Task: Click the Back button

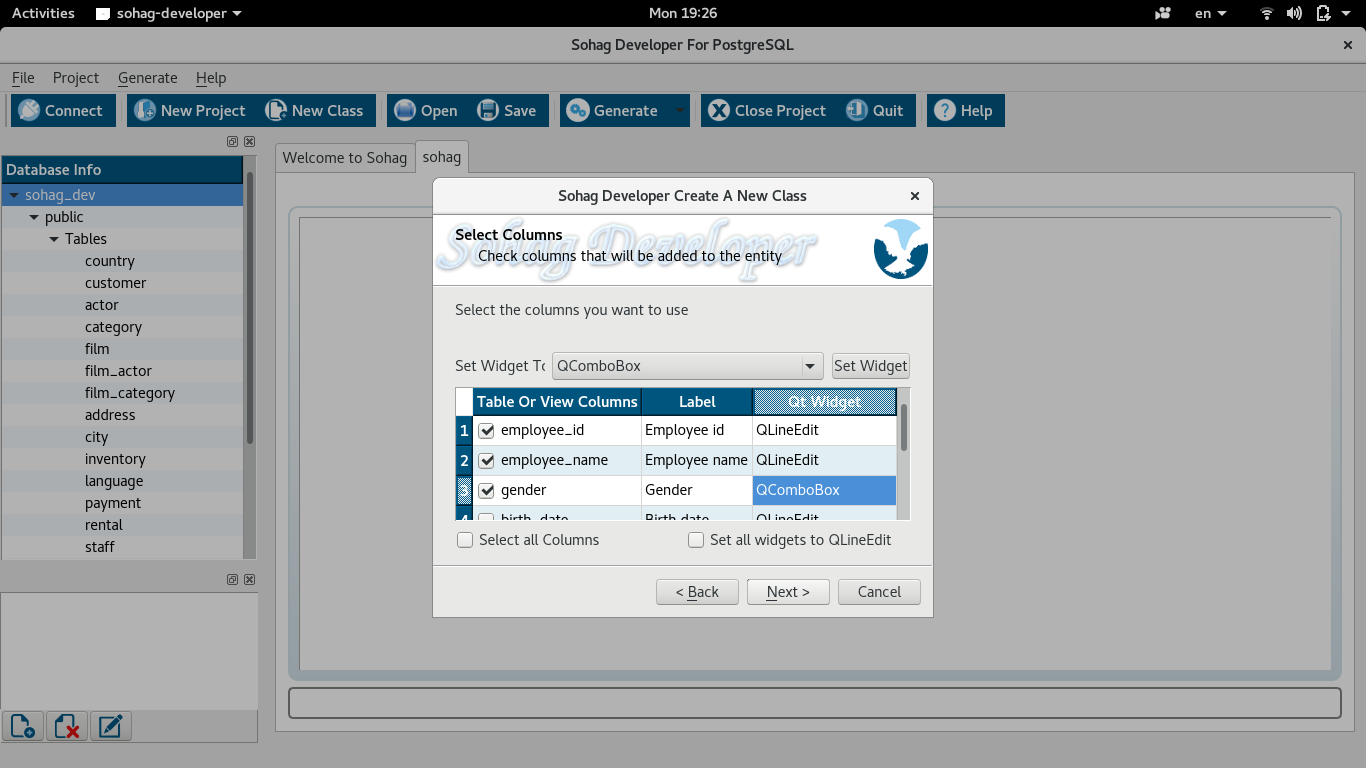Action: 697,592
